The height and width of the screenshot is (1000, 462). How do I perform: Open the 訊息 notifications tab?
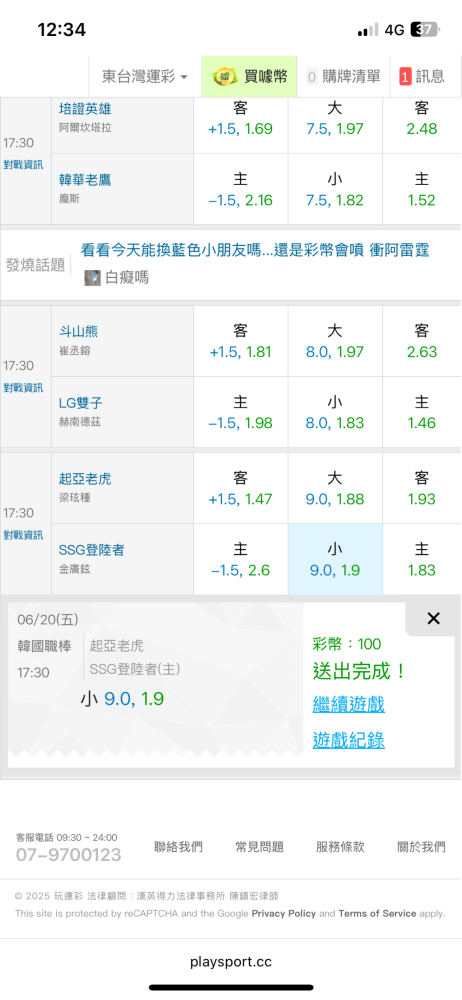(x=424, y=77)
